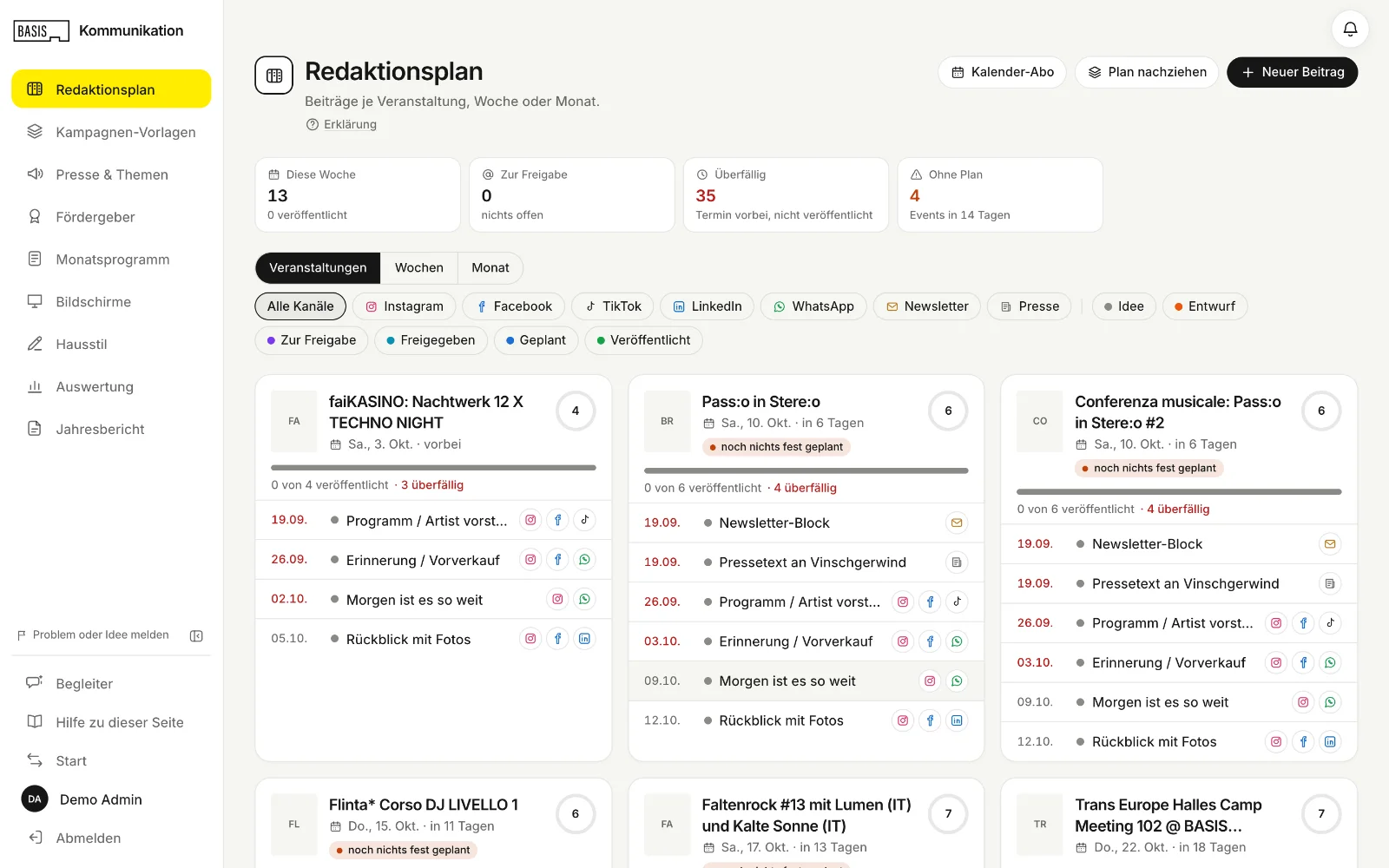The height and width of the screenshot is (868, 1389).
Task: Click Instagram icon in Rückblick mit Fotos, faiKASINO
Action: [530, 639]
